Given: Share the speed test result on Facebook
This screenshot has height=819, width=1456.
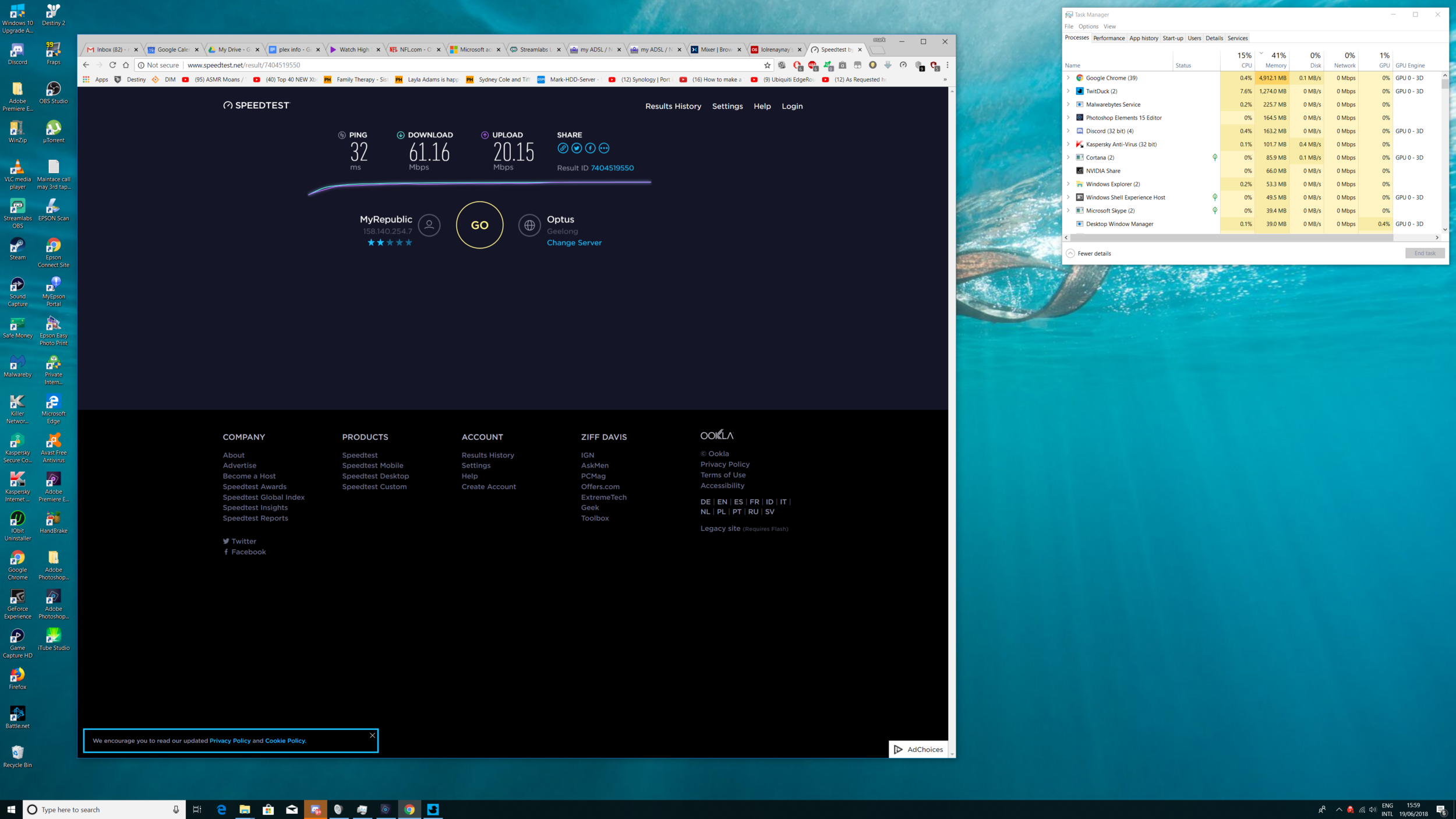Looking at the screenshot, I should click(590, 148).
